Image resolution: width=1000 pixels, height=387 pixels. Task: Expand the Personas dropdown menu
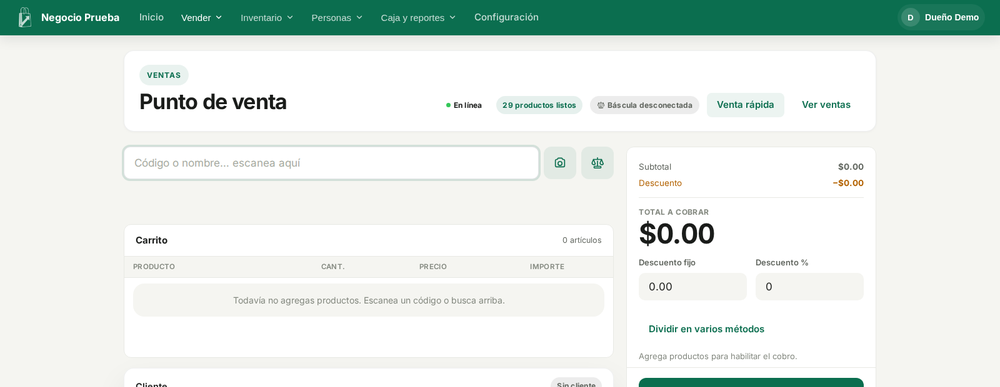[x=337, y=17]
